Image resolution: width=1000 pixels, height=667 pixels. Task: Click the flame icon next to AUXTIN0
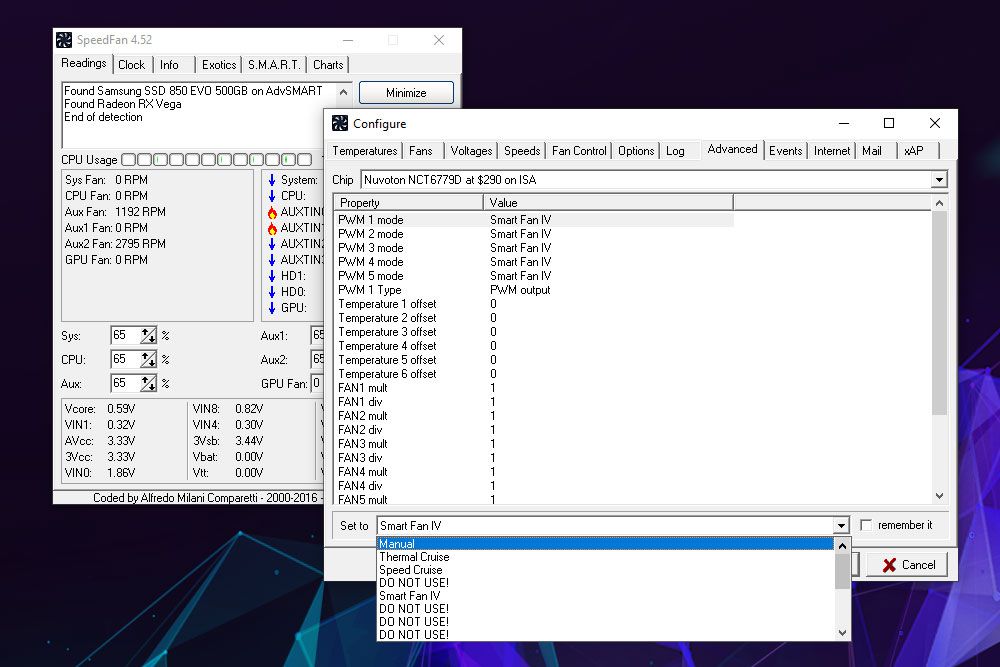(x=272, y=212)
